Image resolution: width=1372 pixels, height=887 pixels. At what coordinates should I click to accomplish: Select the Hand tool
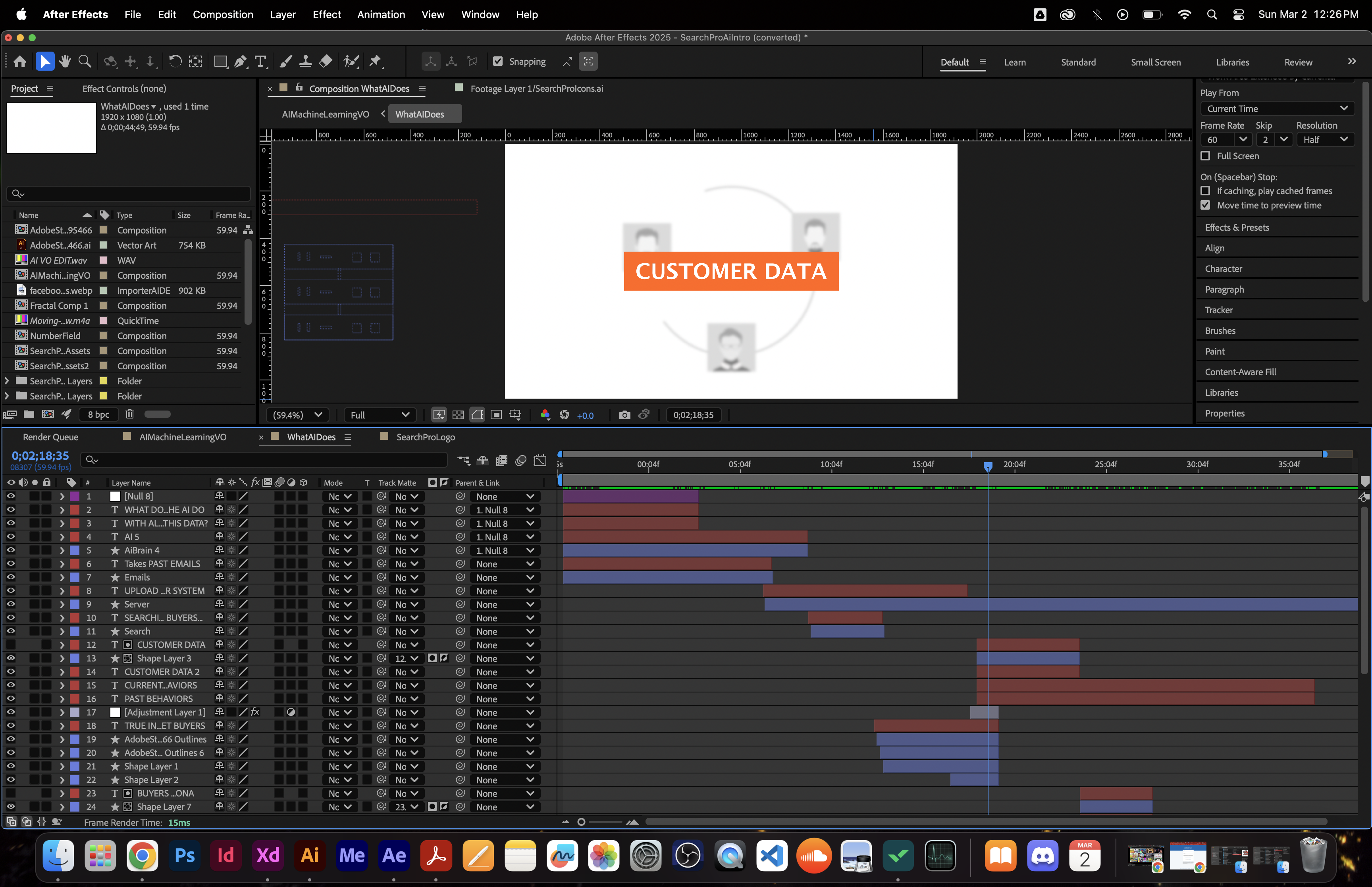(x=64, y=62)
